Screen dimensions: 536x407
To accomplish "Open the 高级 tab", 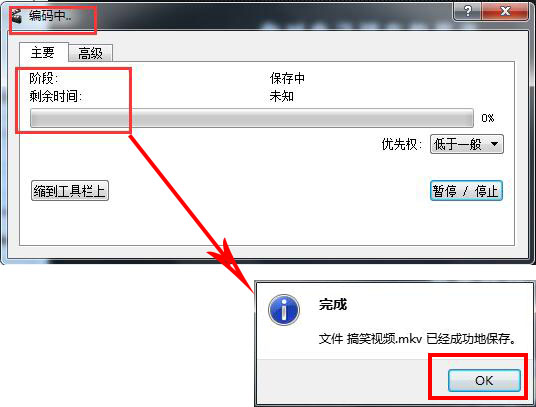I will pyautogui.click(x=91, y=53).
